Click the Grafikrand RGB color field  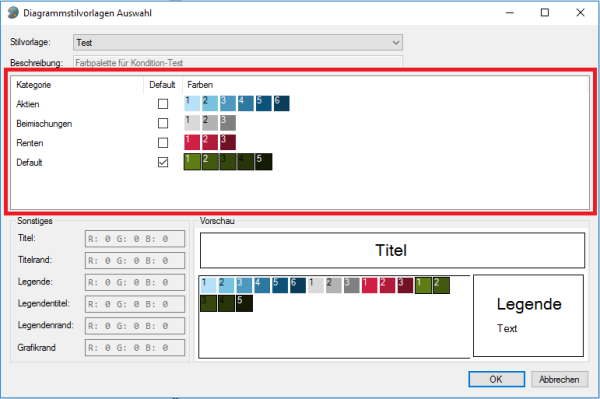135,348
